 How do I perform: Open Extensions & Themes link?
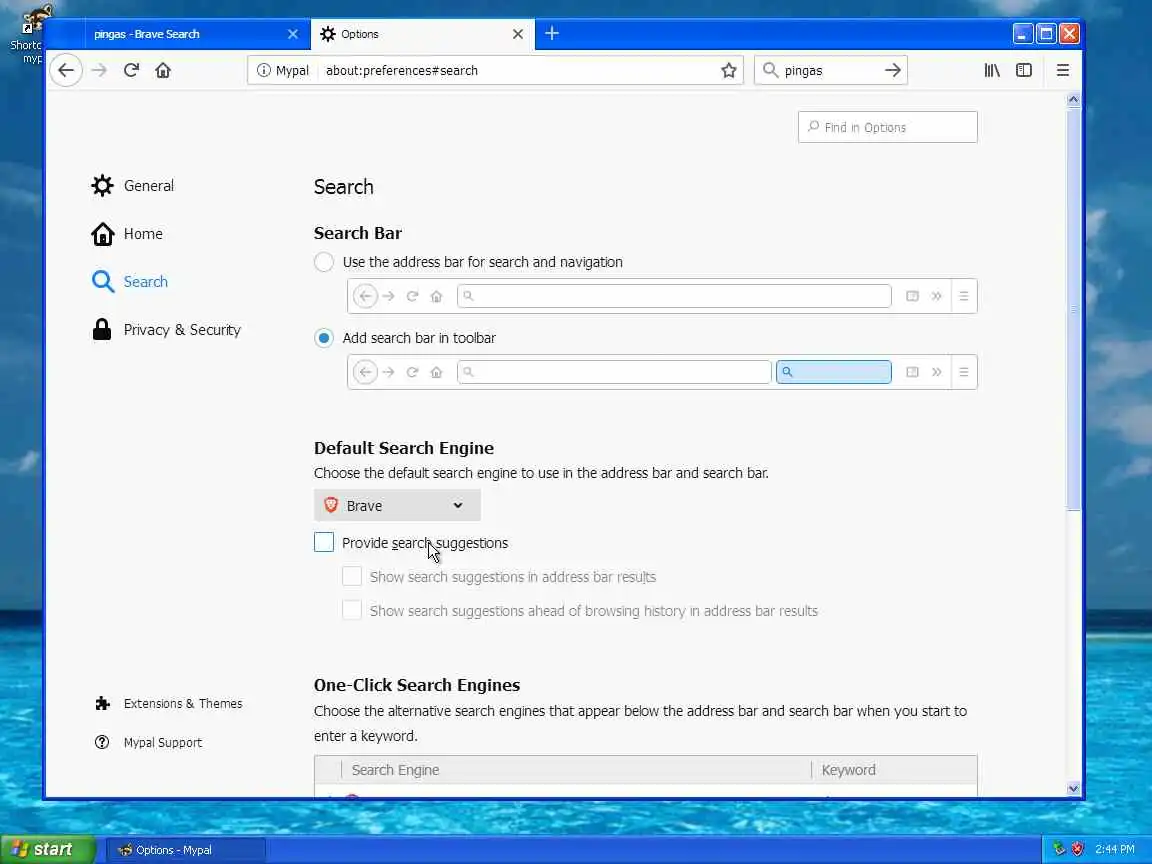point(168,704)
